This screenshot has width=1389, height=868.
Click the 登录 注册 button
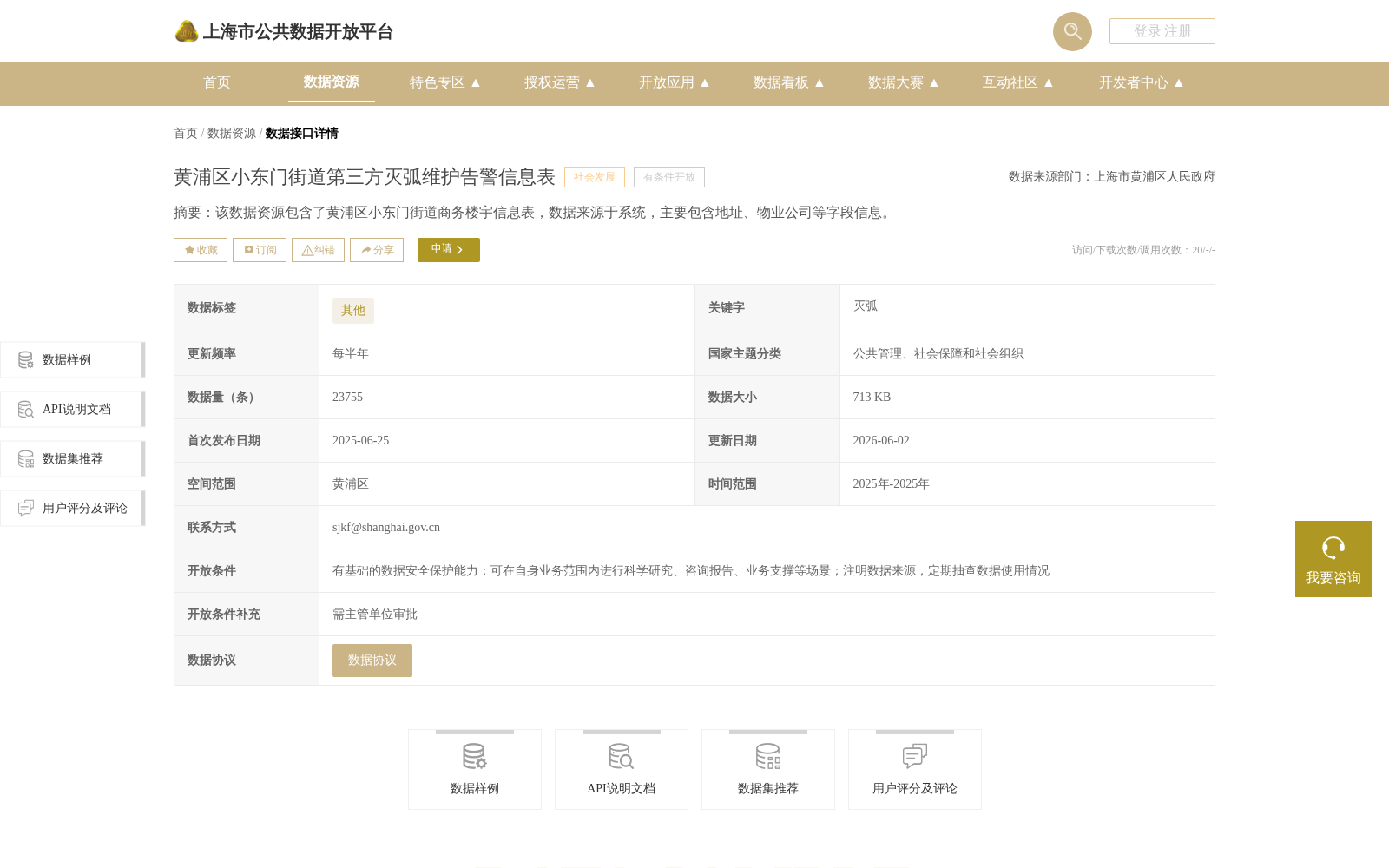(1162, 31)
